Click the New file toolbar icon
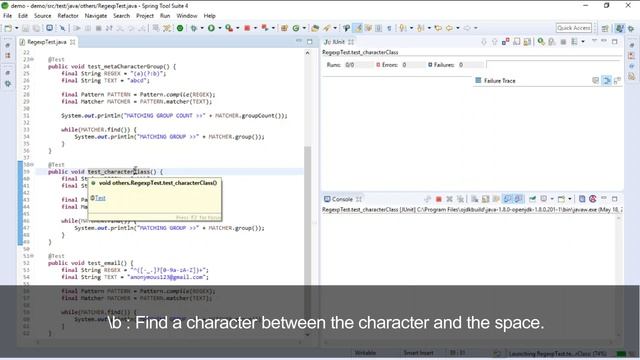 tap(7, 28)
